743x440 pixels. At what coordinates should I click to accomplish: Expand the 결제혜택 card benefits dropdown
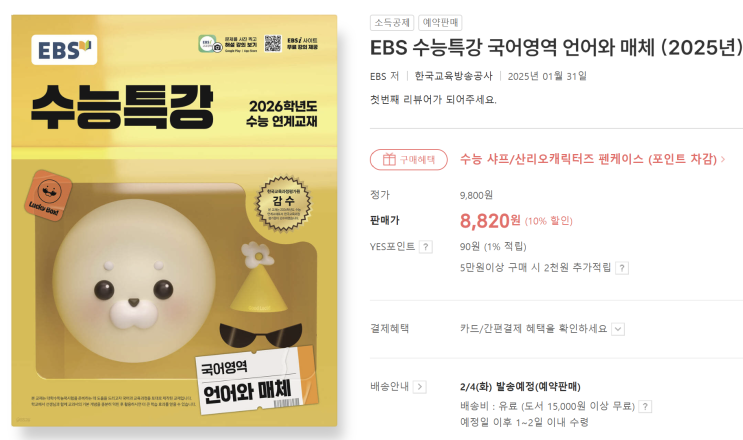pos(618,329)
